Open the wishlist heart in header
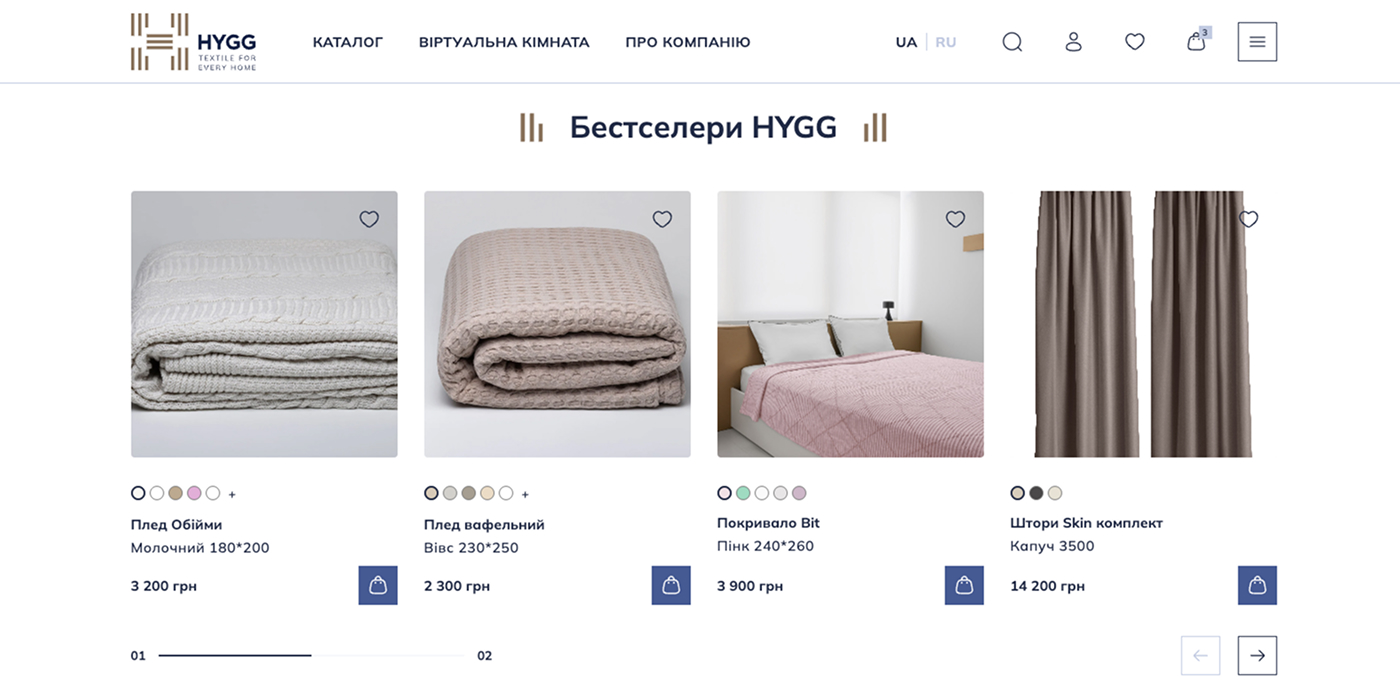Screen dimensions: 1400x692 (1134, 42)
